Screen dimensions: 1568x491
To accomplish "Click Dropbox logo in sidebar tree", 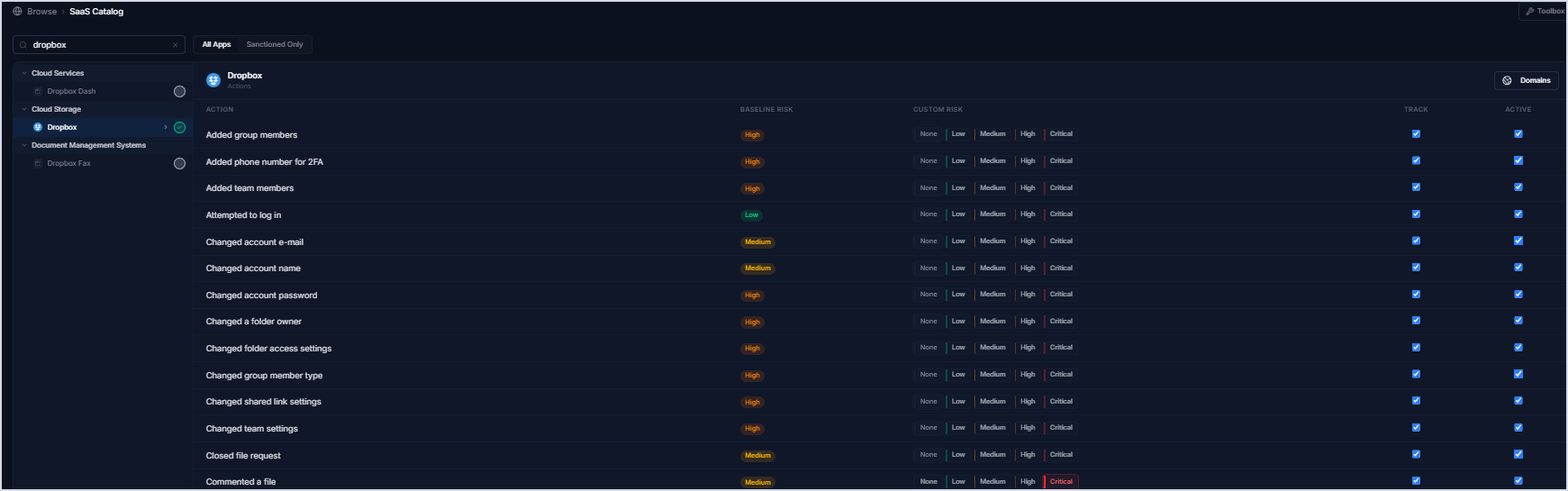I will click(x=38, y=127).
